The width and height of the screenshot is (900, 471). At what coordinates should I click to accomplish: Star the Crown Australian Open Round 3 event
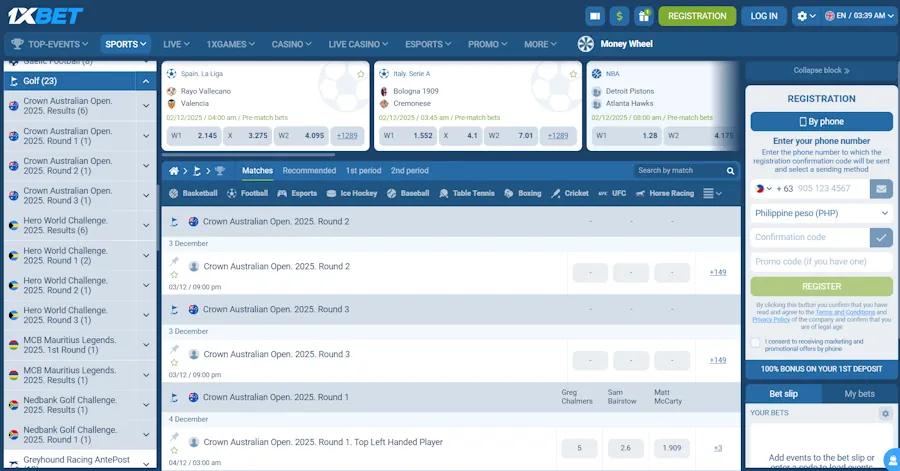[174, 363]
